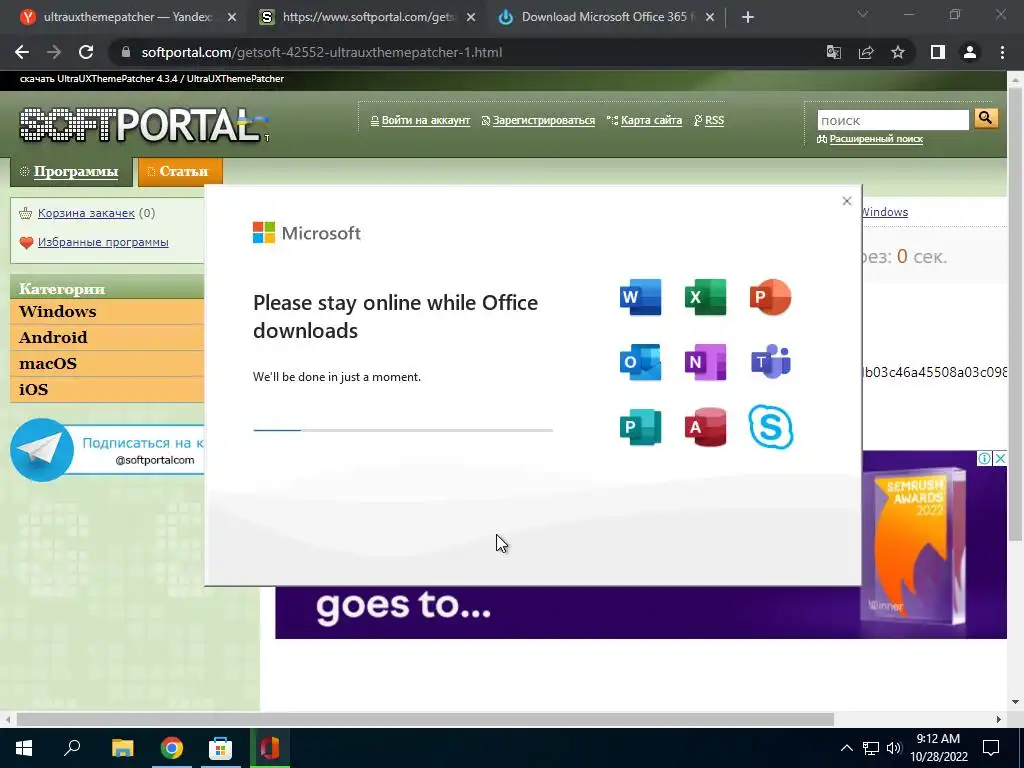Viewport: 1024px width, 768px height.
Task: Close the Download Microsoft Office 365 tab
Action: click(x=710, y=18)
